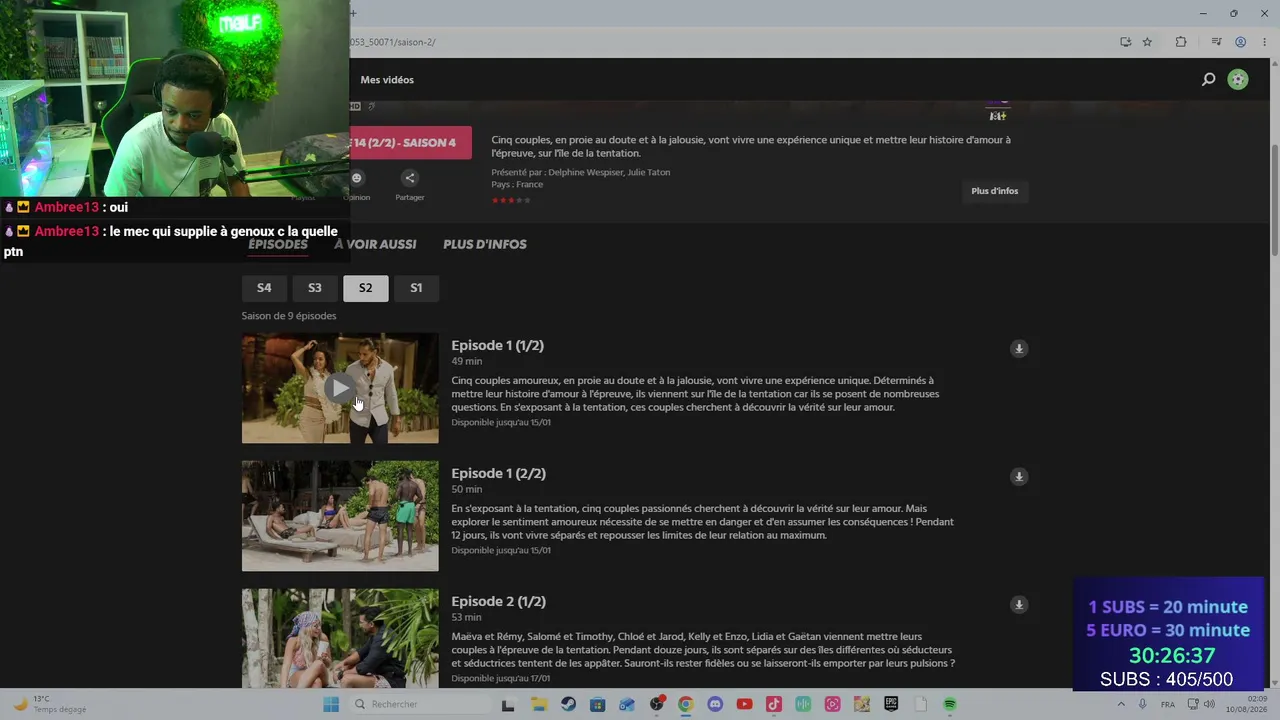
Task: Click the browser address bar URL
Action: point(393,42)
